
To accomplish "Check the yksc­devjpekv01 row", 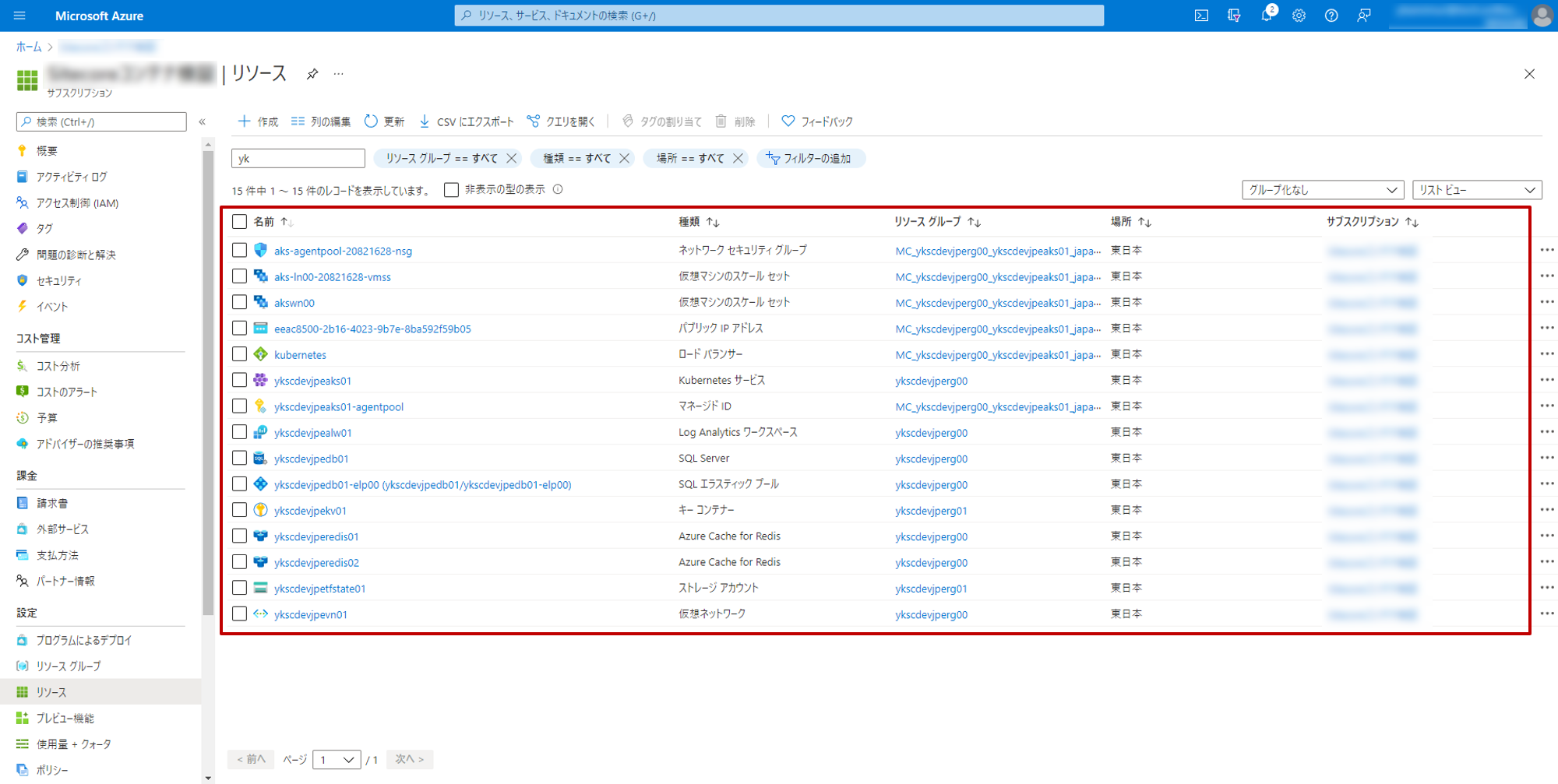I will [x=239, y=510].
